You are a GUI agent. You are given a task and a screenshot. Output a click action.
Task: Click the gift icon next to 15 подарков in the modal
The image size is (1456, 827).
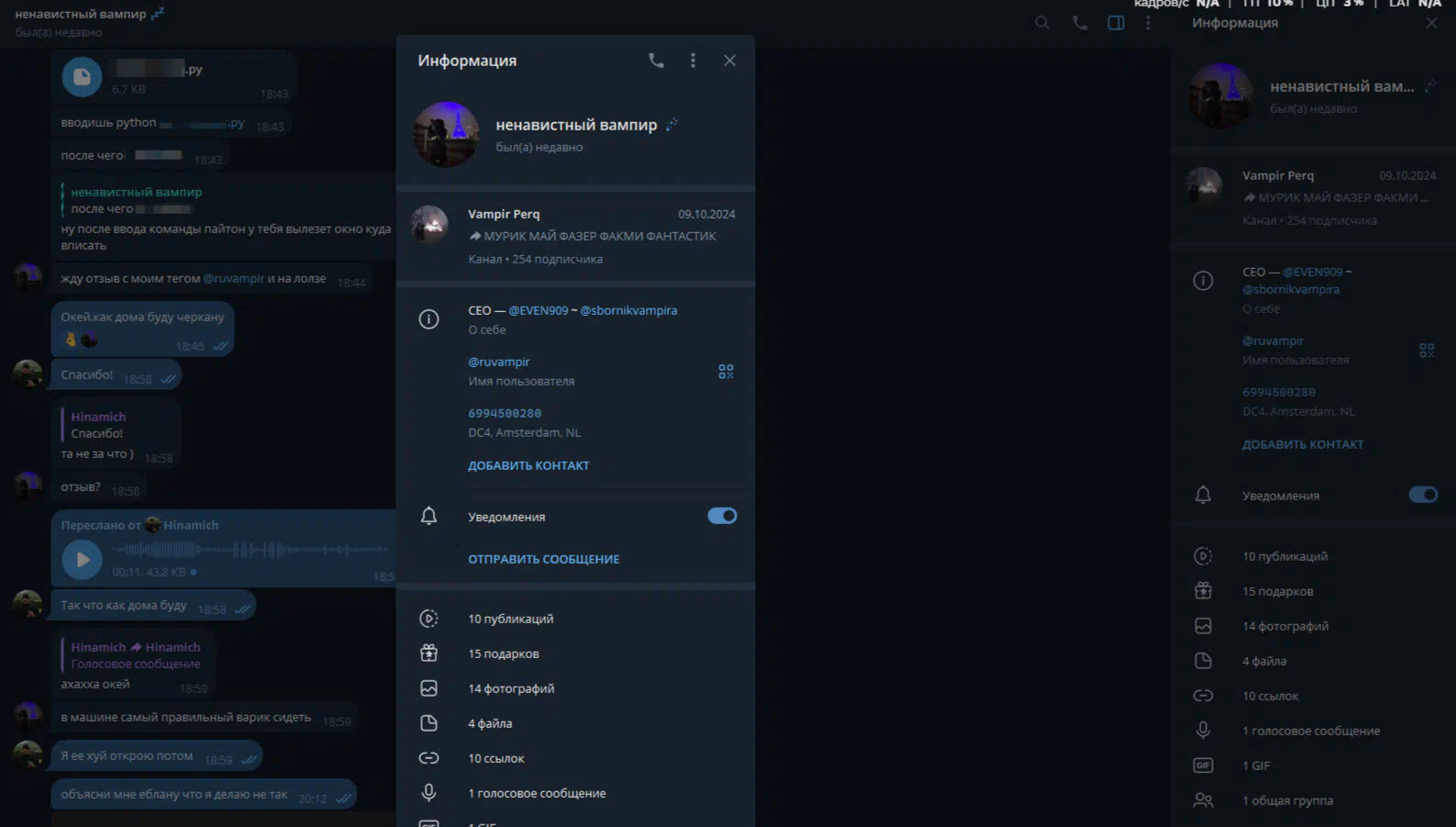point(428,654)
